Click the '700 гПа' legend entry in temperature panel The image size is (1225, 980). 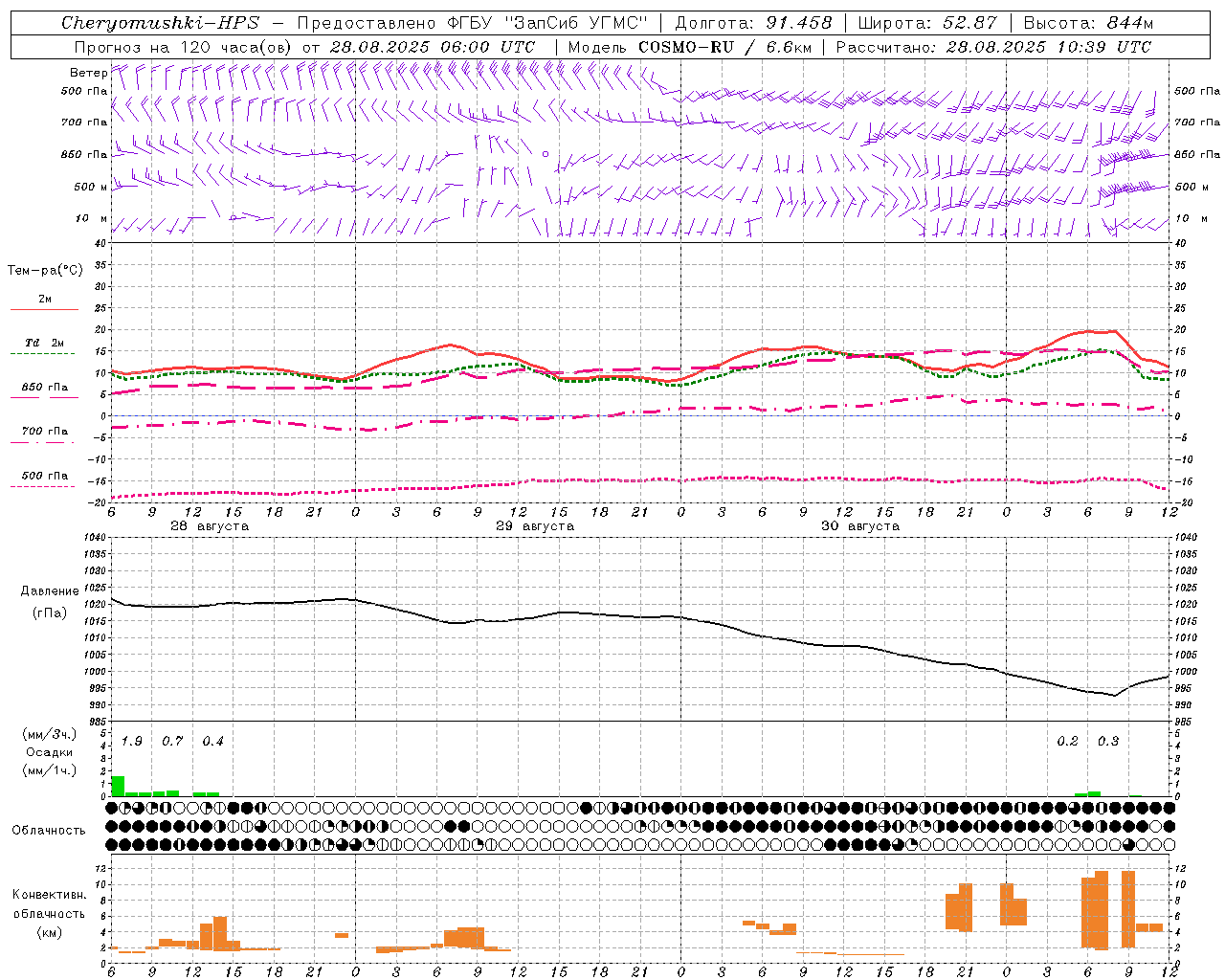tap(45, 432)
